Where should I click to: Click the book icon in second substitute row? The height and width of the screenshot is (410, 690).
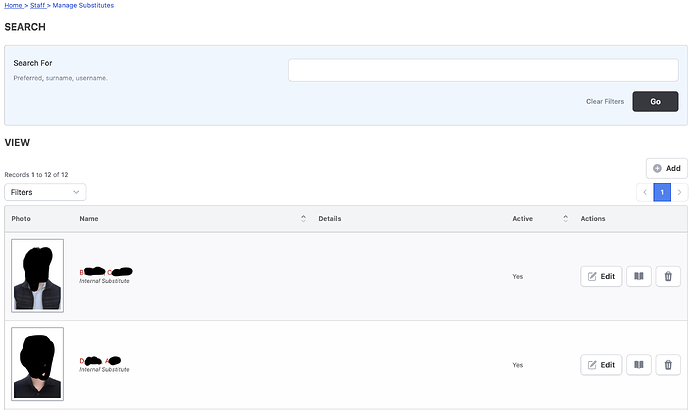click(639, 365)
